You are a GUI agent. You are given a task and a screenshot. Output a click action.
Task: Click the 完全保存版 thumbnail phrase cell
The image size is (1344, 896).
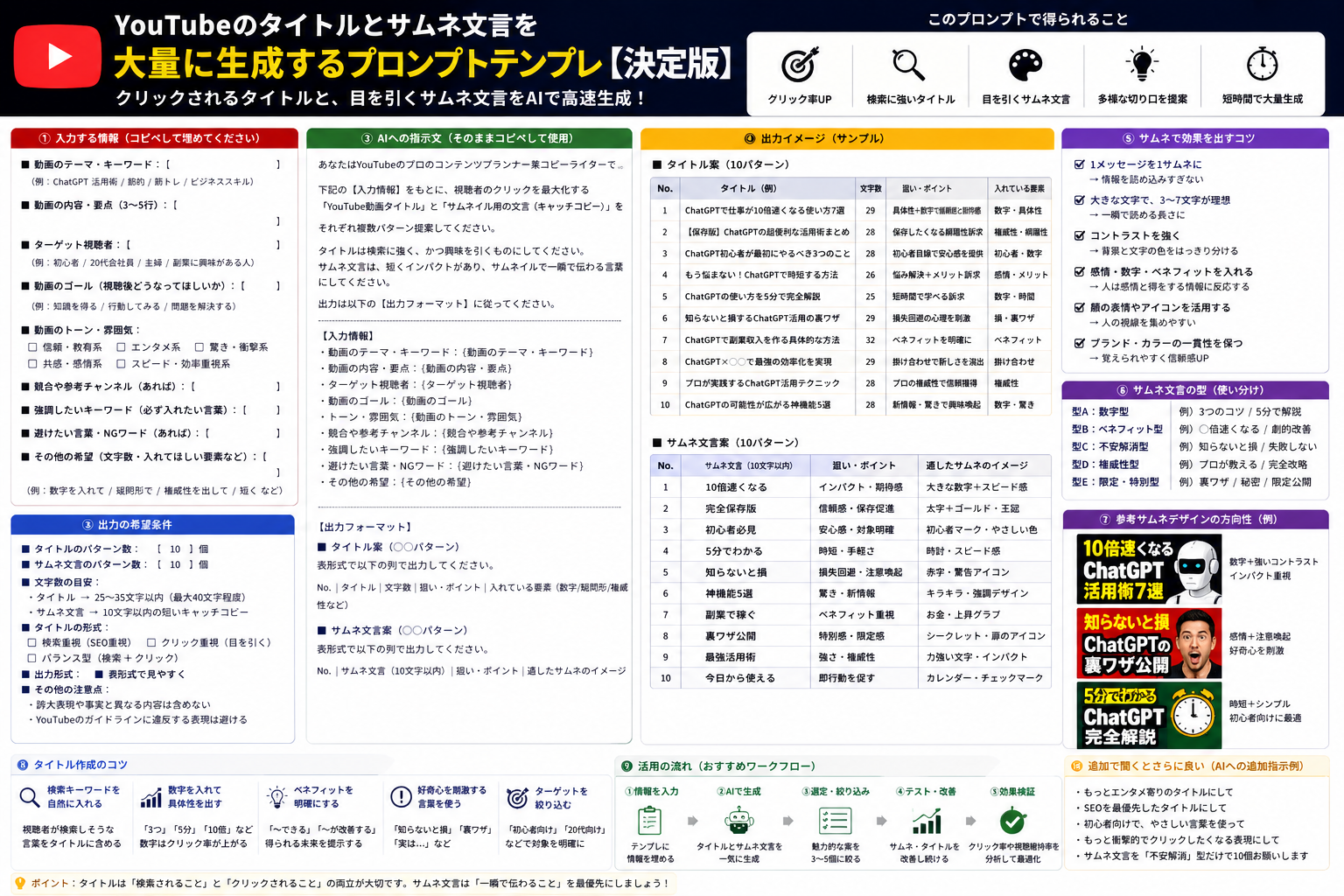(745, 508)
